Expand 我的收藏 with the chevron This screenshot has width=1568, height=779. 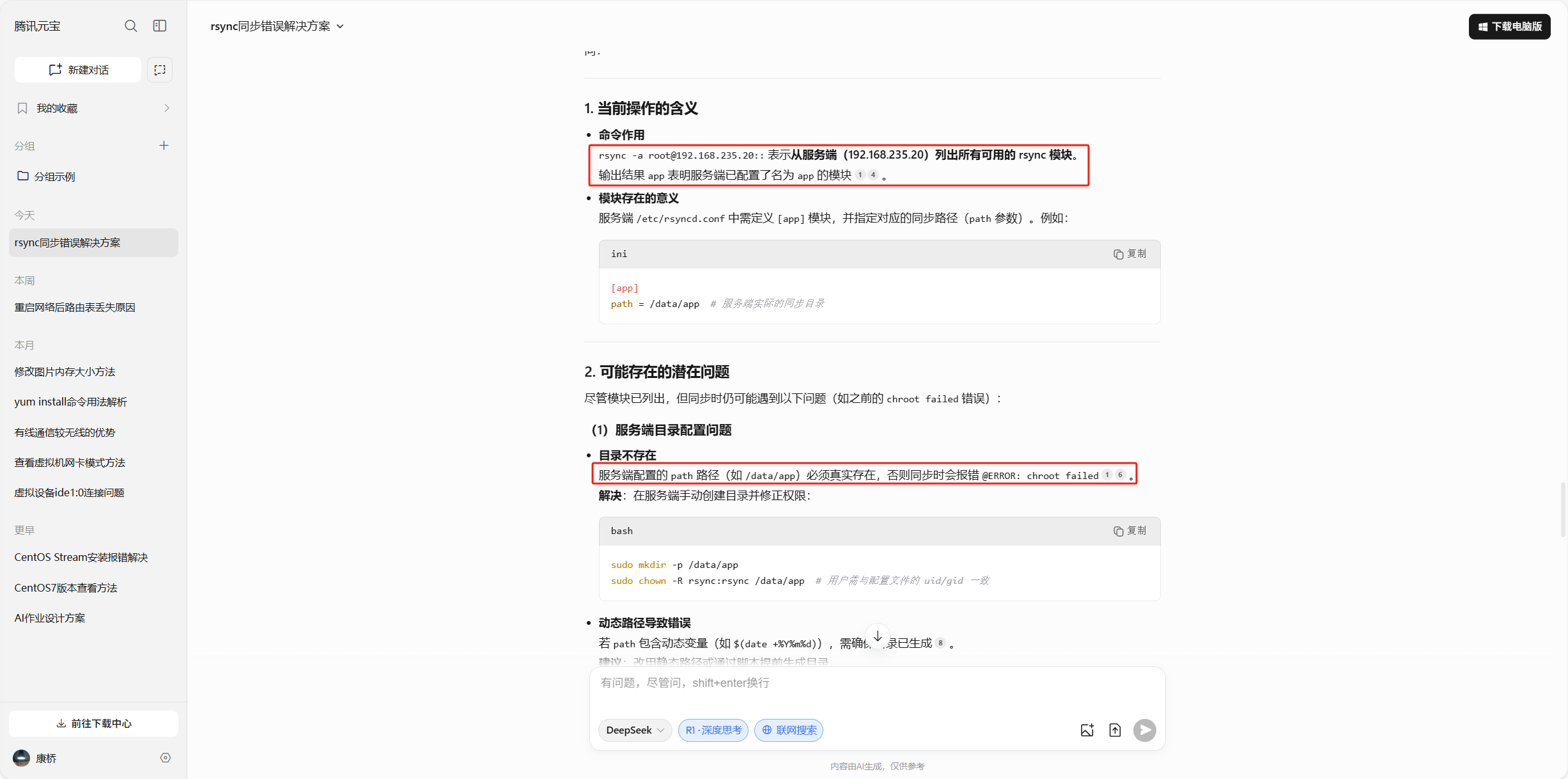tap(167, 108)
